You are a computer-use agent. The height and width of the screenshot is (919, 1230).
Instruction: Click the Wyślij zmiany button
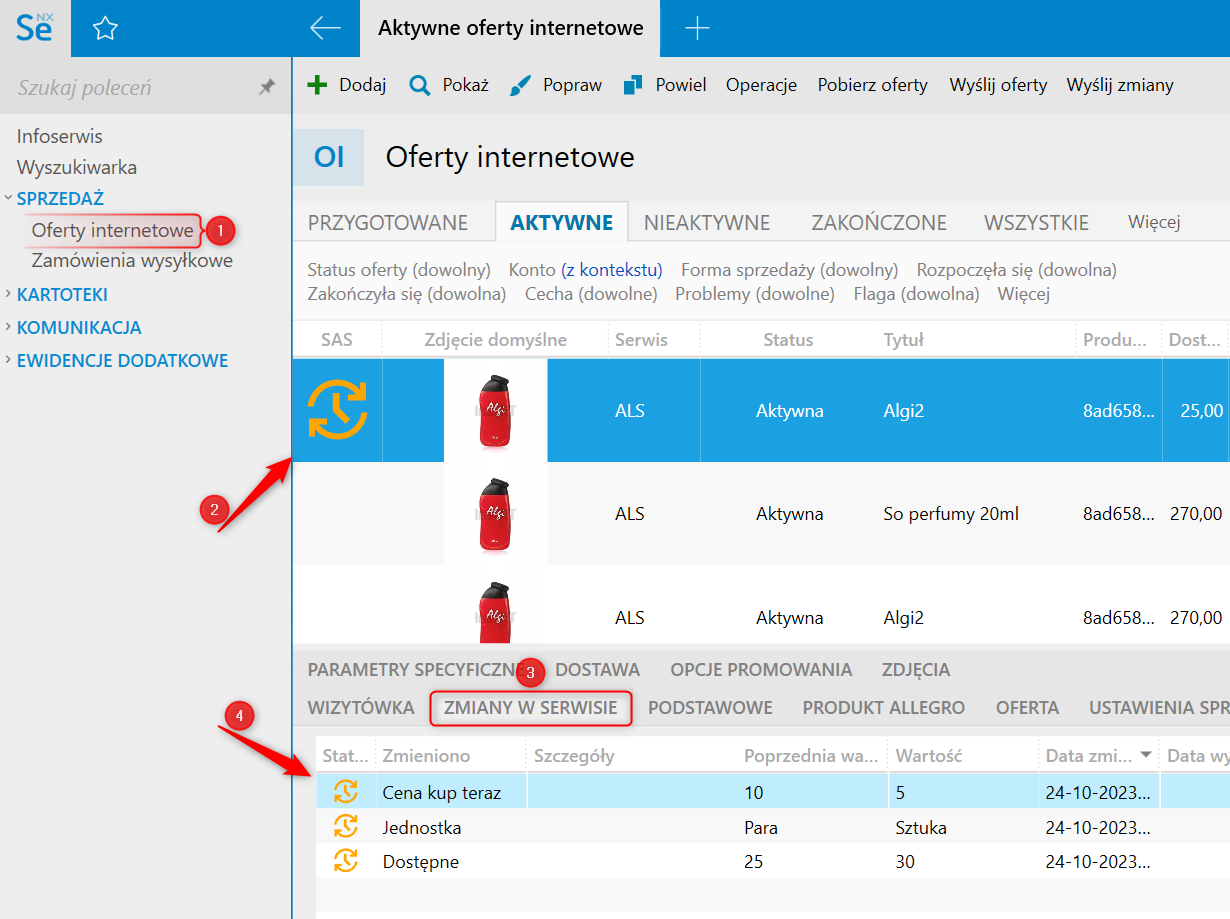pos(1119,85)
